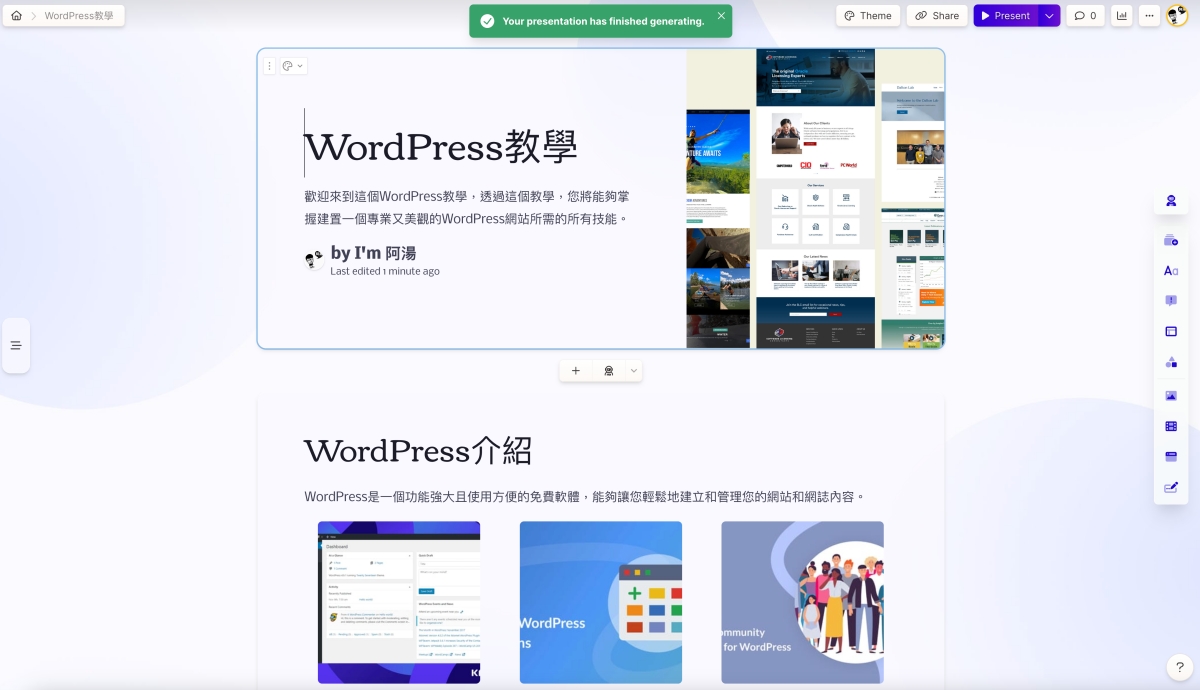The height and width of the screenshot is (690, 1200).
Task: Go to home via house icon
Action: coord(16,16)
